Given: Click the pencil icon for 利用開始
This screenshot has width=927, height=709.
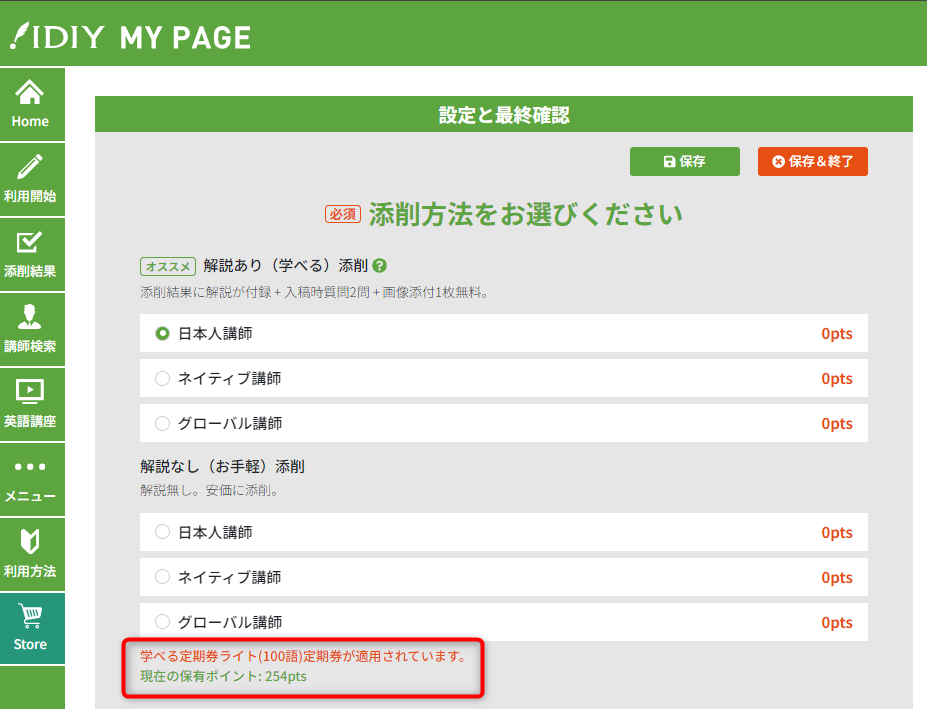Looking at the screenshot, I should 30,167.
